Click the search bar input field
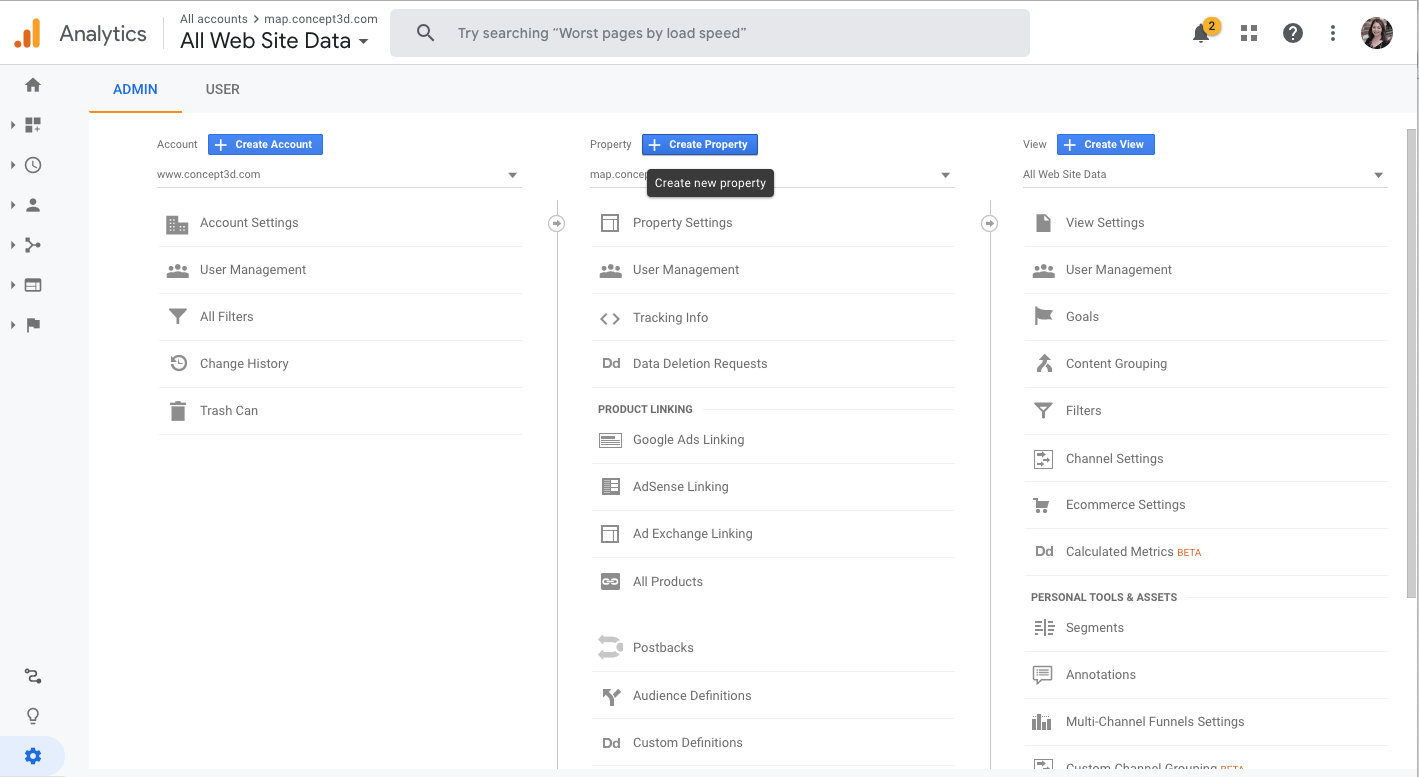Viewport: 1419px width, 777px height. (x=710, y=33)
